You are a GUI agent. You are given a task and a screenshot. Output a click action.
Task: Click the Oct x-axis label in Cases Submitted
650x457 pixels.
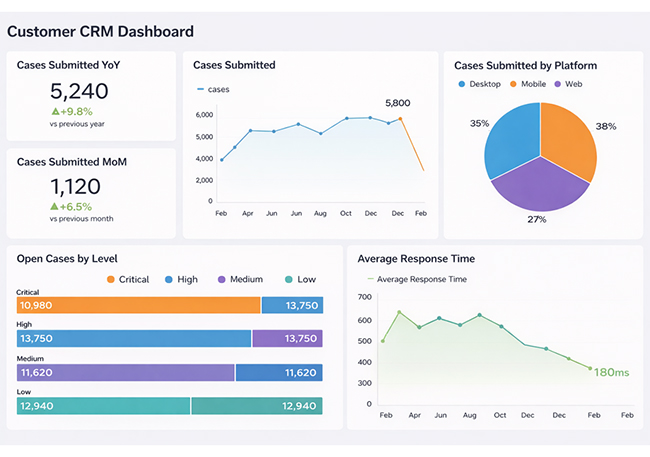[x=346, y=213]
